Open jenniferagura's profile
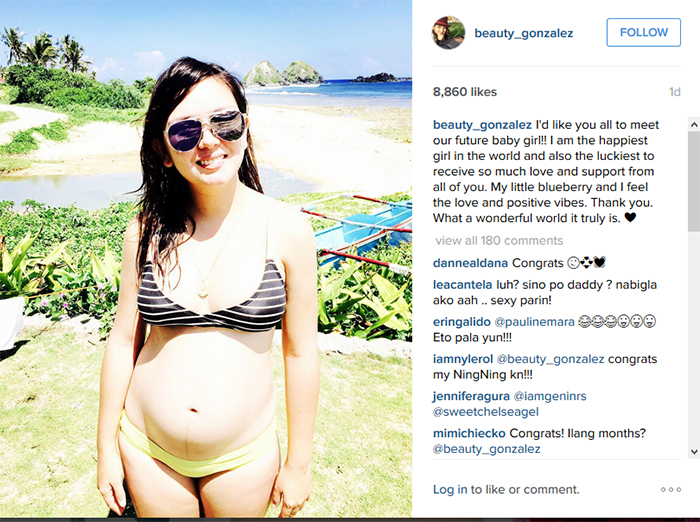Viewport: 700px width, 522px height. pos(471,396)
